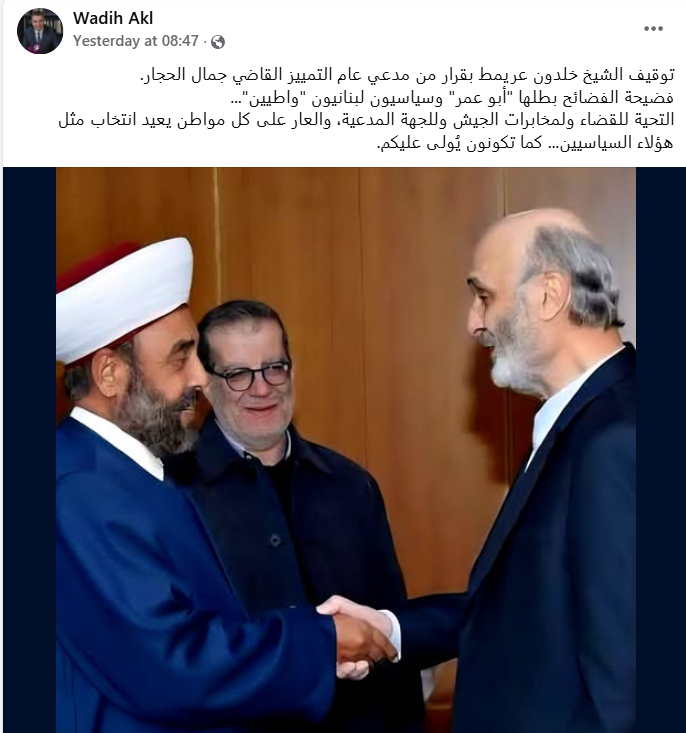This screenshot has width=686, height=733.
Task: Open Wadih Akl's round profile picture
Action: 40,31
